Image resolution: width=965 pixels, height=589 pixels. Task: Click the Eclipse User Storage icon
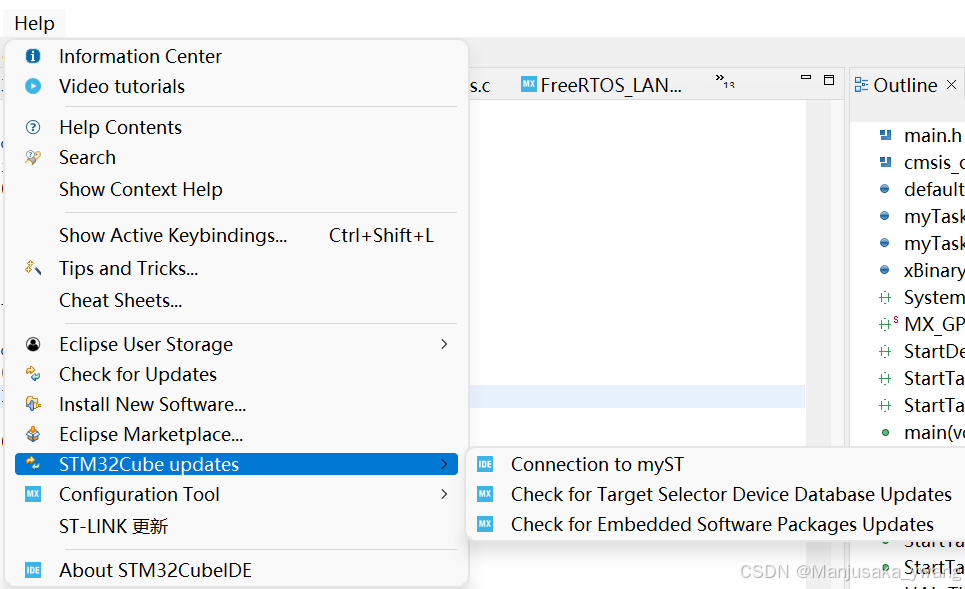coord(33,344)
